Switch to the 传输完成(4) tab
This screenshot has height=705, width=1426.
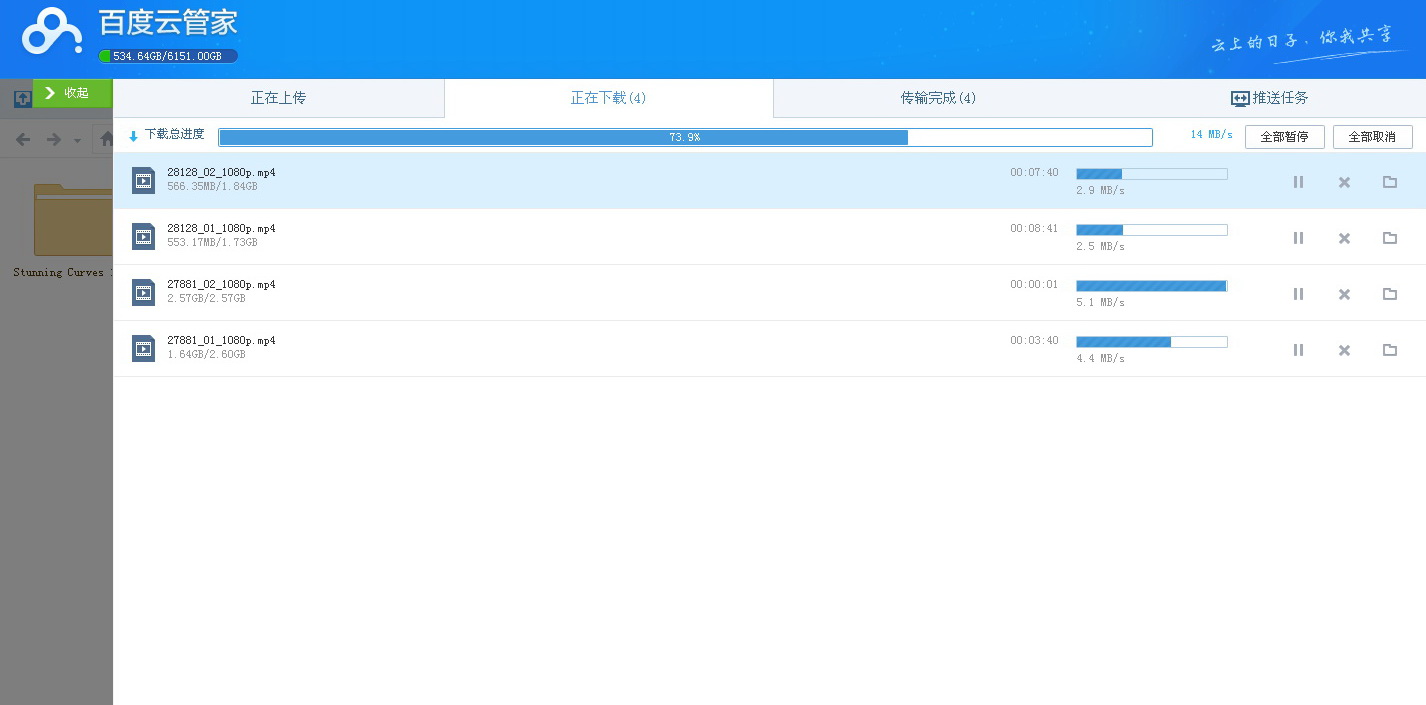pyautogui.click(x=937, y=98)
